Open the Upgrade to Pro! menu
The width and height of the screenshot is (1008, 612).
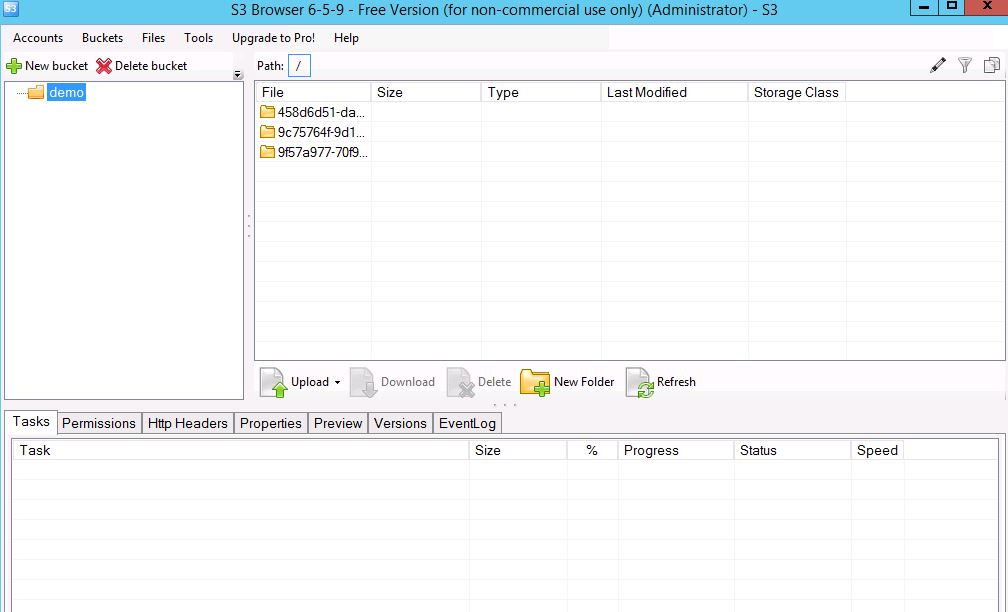click(x=273, y=38)
